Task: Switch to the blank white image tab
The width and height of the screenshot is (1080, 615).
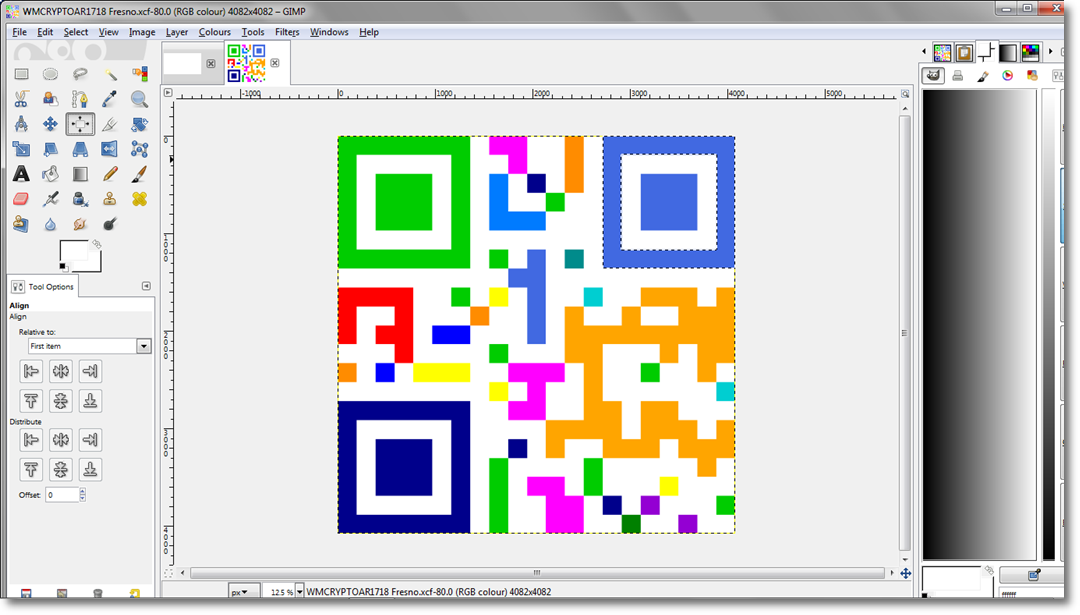Action: (183, 63)
